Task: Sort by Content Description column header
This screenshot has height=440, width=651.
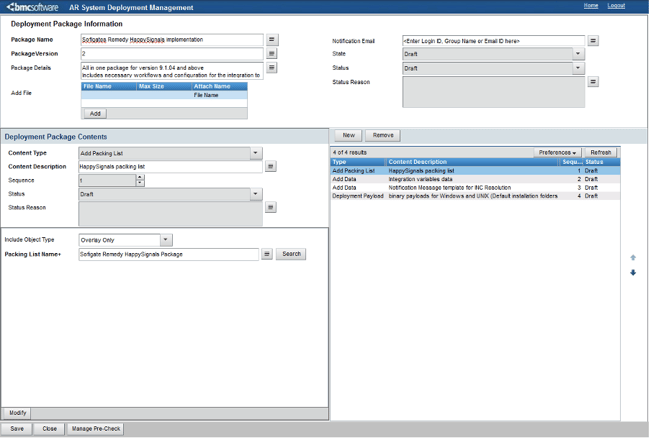Action: [472, 162]
